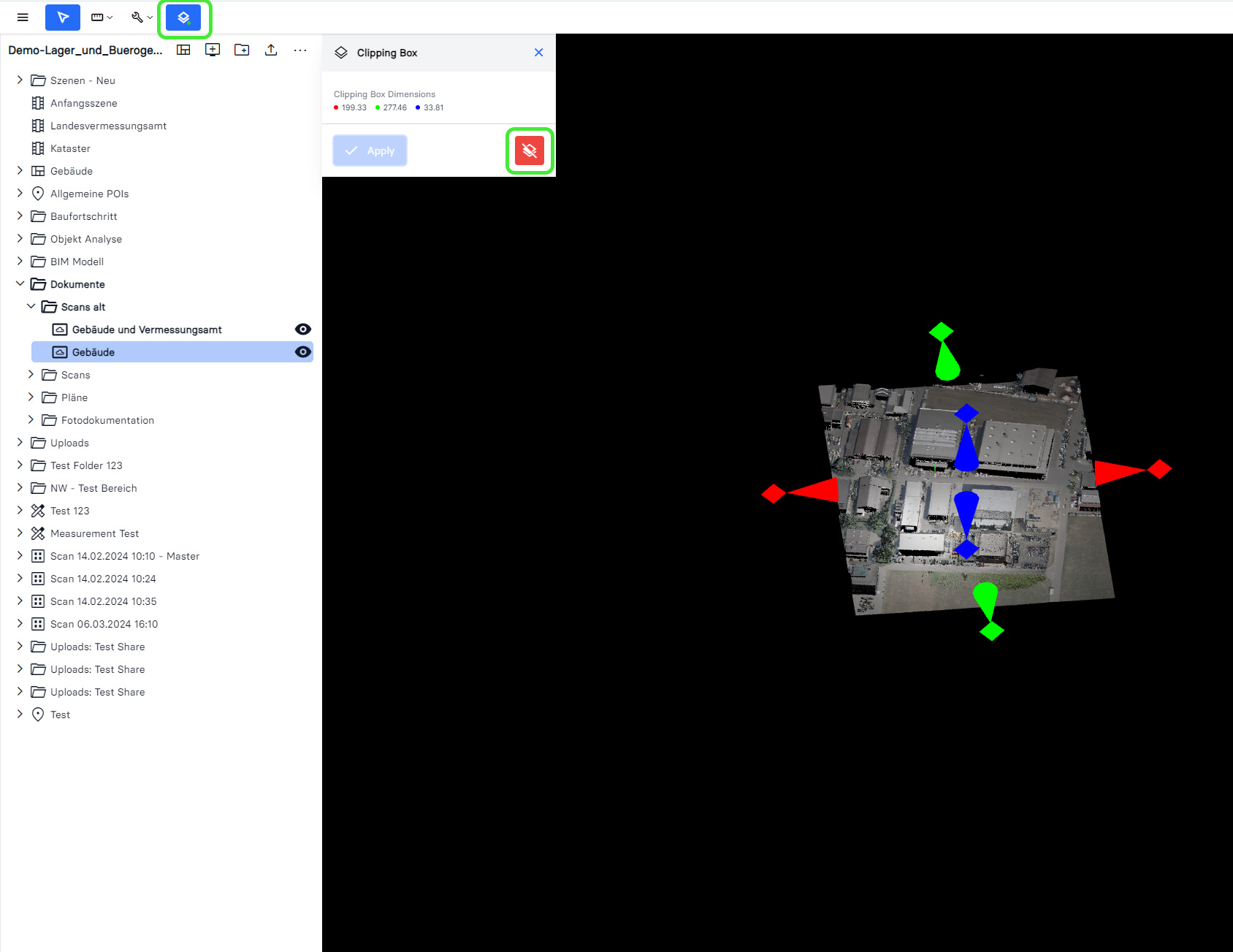Open the three-dot more options menu
The height and width of the screenshot is (952, 1233).
(x=300, y=50)
